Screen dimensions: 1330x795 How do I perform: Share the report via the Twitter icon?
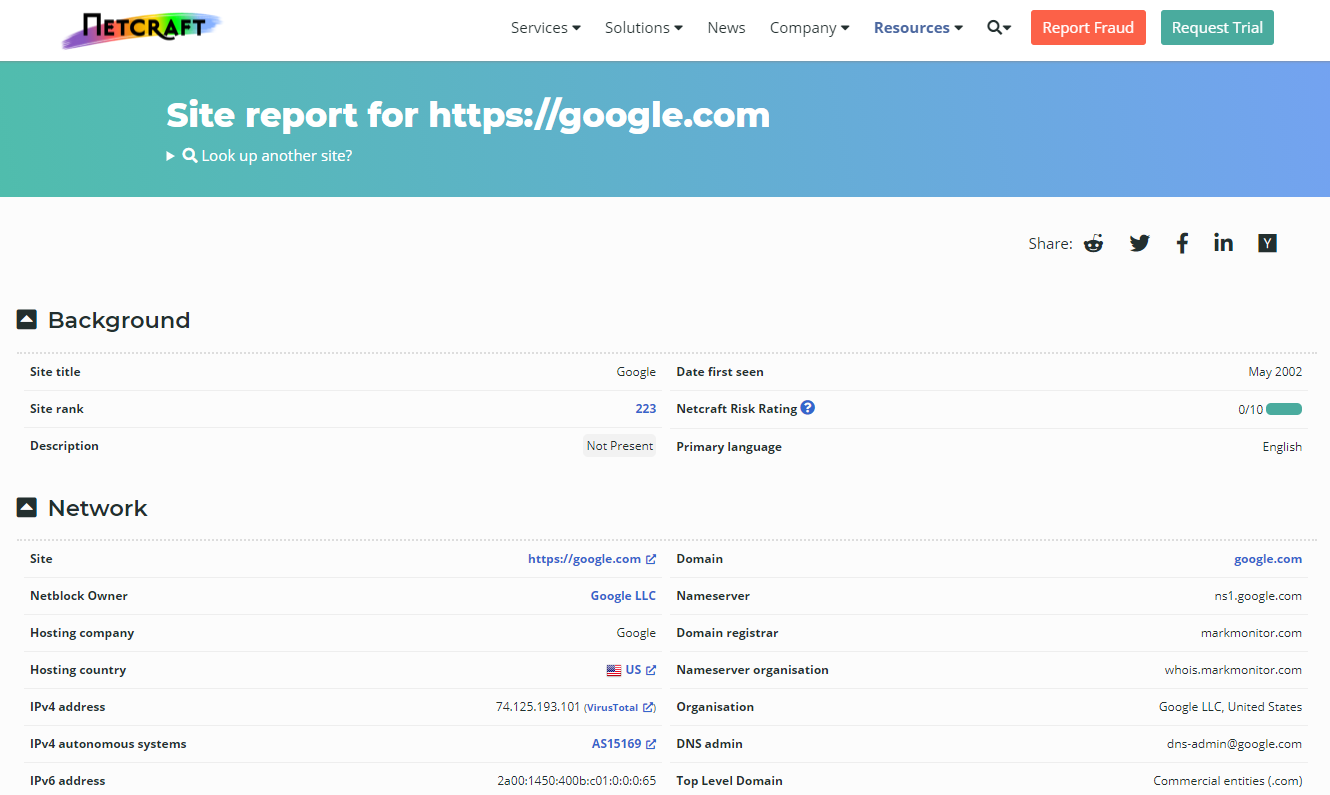point(1139,243)
